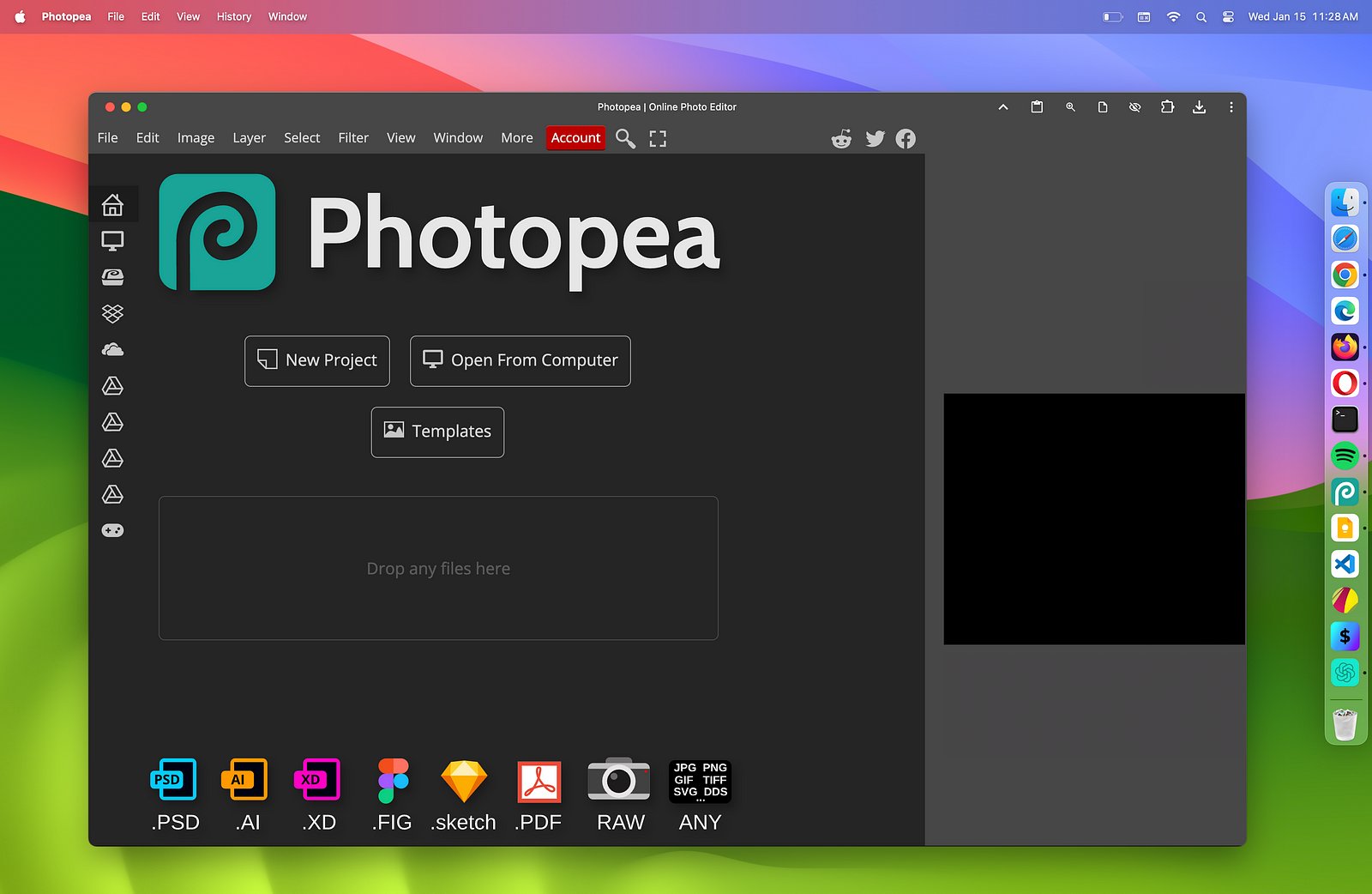1372x894 pixels.
Task: Open the File menu in Photopea toolbar
Action: point(108,138)
